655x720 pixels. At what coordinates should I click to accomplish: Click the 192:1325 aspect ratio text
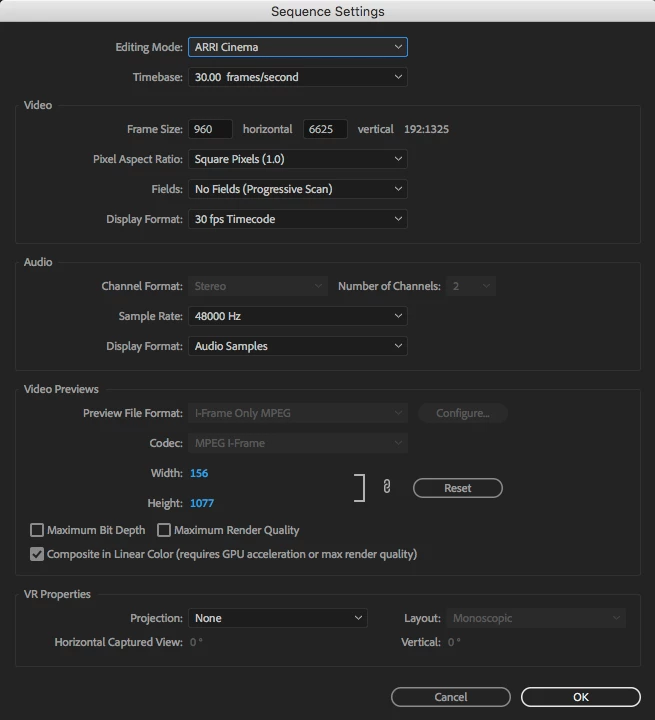pos(426,129)
